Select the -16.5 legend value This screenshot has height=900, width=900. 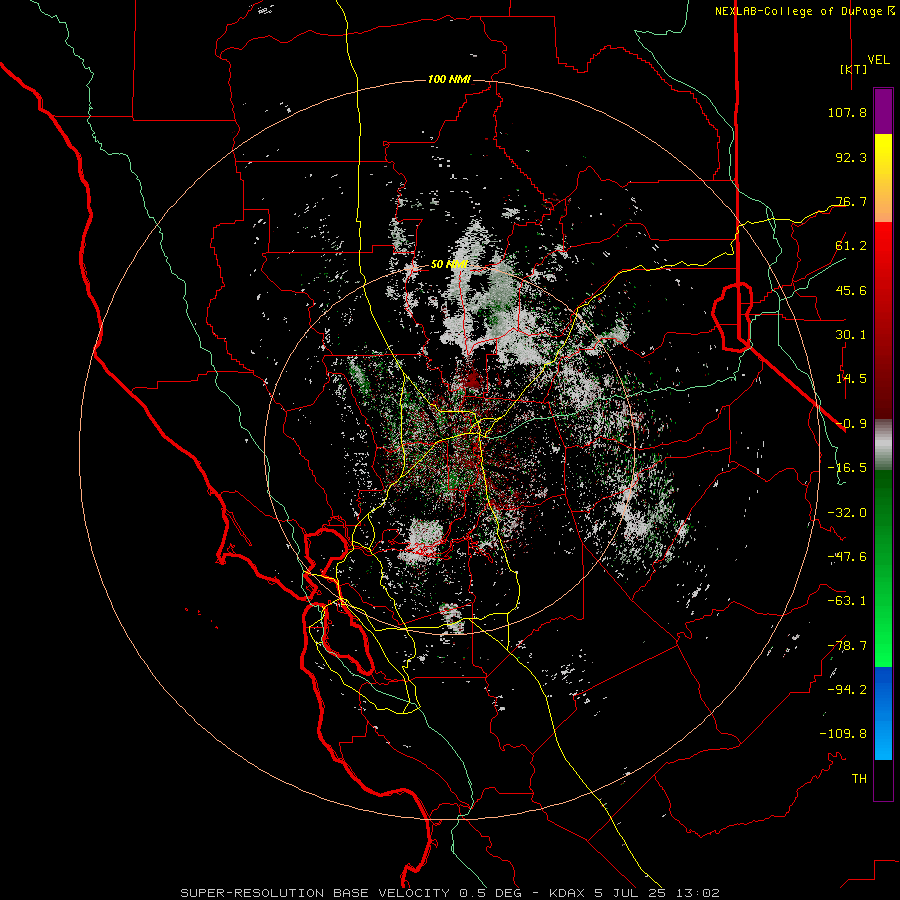pos(847,468)
